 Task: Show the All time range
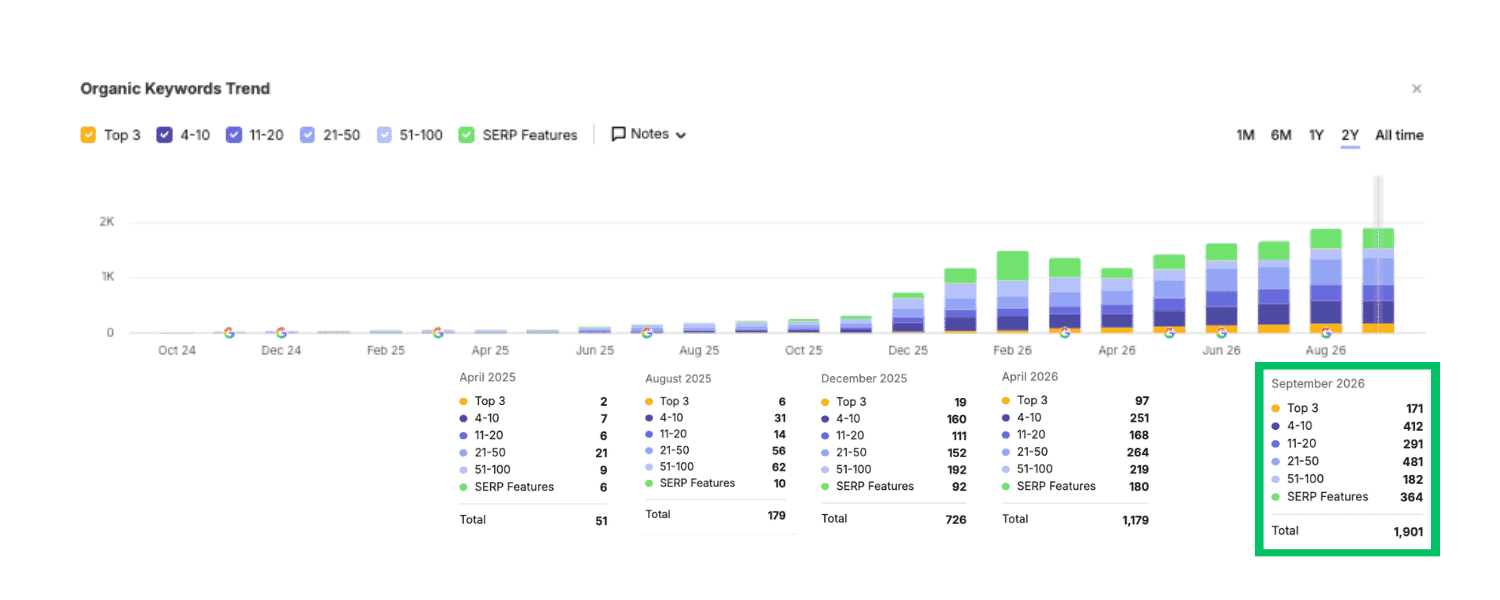click(x=1399, y=135)
